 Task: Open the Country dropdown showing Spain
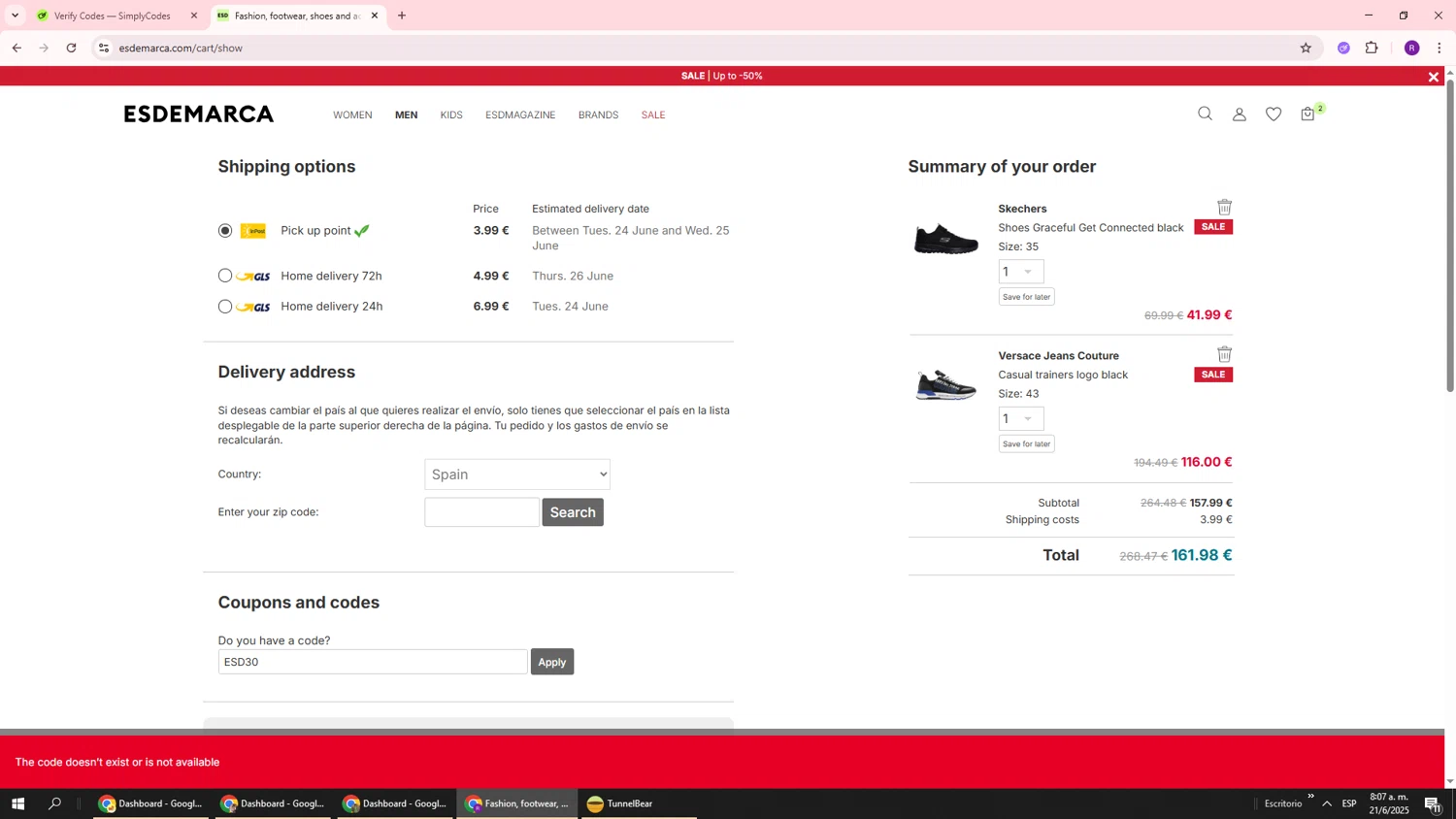pyautogui.click(x=517, y=475)
